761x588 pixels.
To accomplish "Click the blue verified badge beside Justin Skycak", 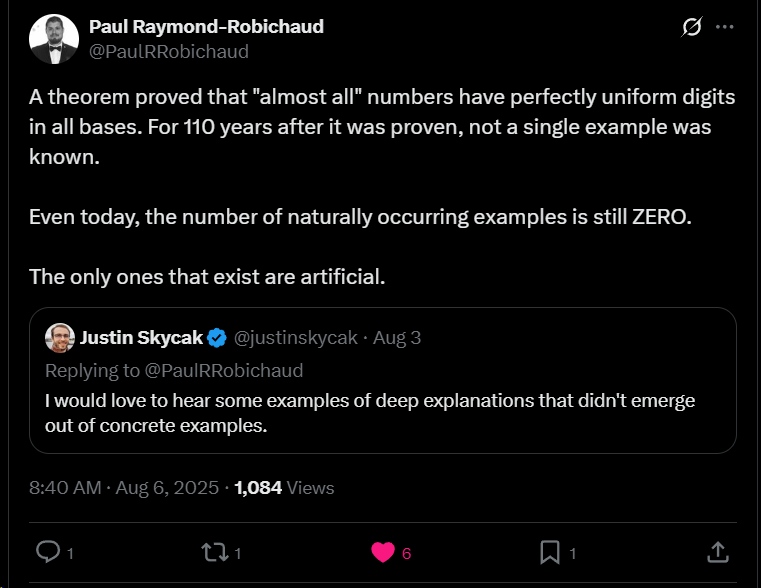I will [x=215, y=338].
